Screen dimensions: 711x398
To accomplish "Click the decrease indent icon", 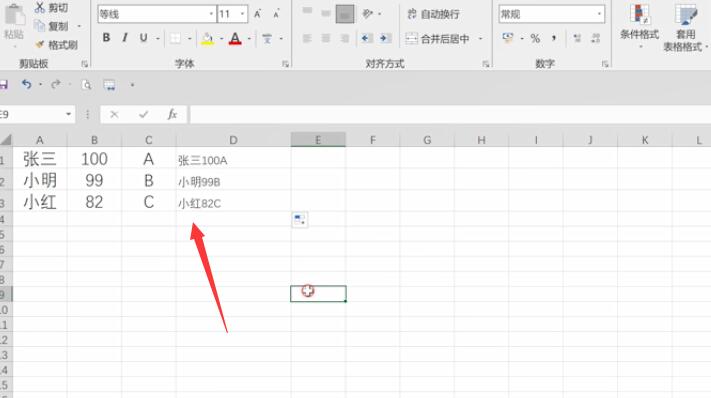I will pyautogui.click(x=365, y=39).
